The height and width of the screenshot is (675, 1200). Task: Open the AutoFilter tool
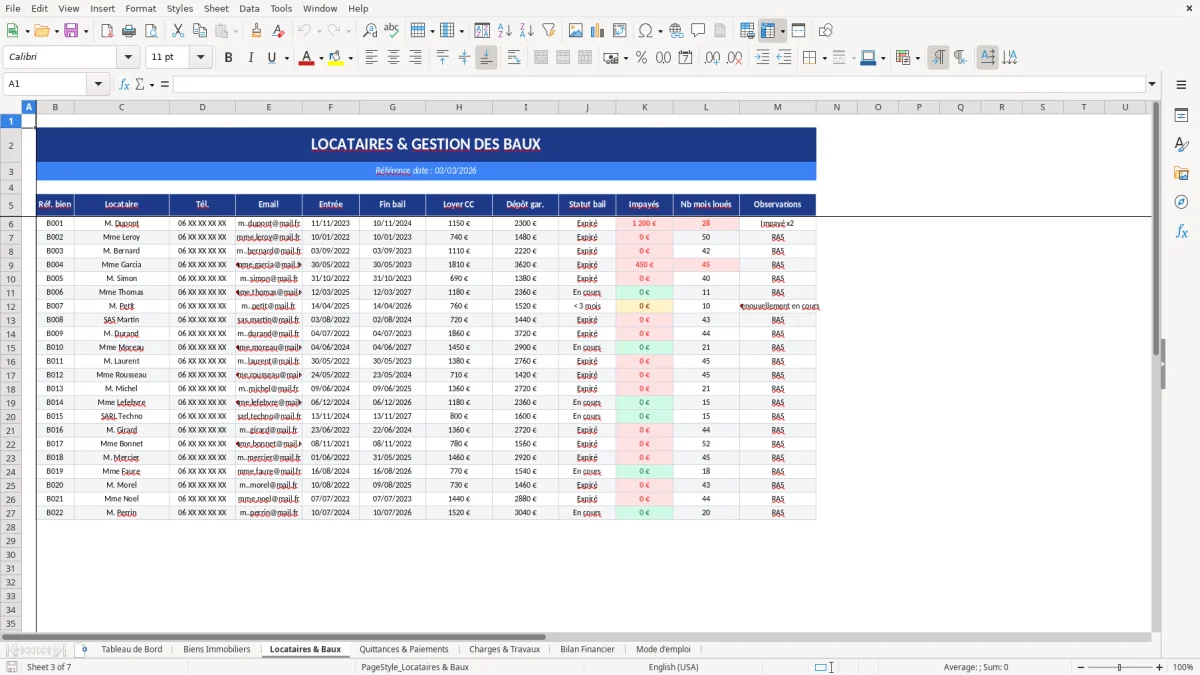click(548, 30)
